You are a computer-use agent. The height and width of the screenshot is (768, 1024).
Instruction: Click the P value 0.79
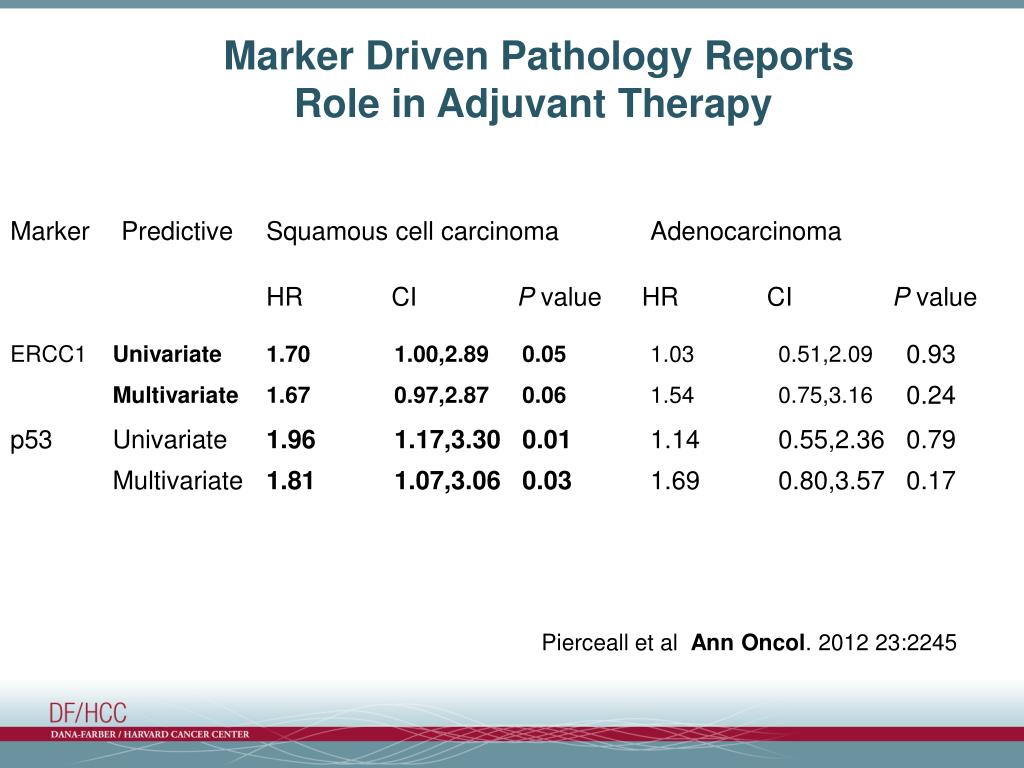click(931, 440)
